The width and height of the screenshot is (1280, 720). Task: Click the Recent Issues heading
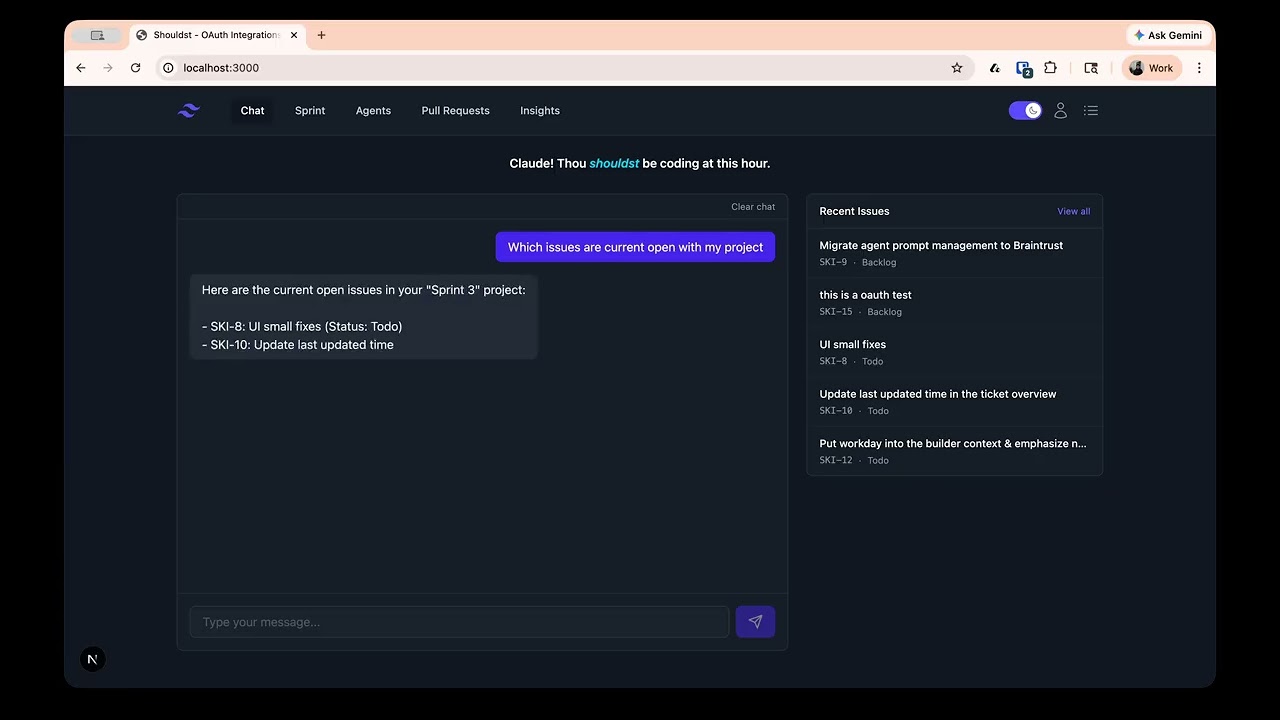(854, 211)
